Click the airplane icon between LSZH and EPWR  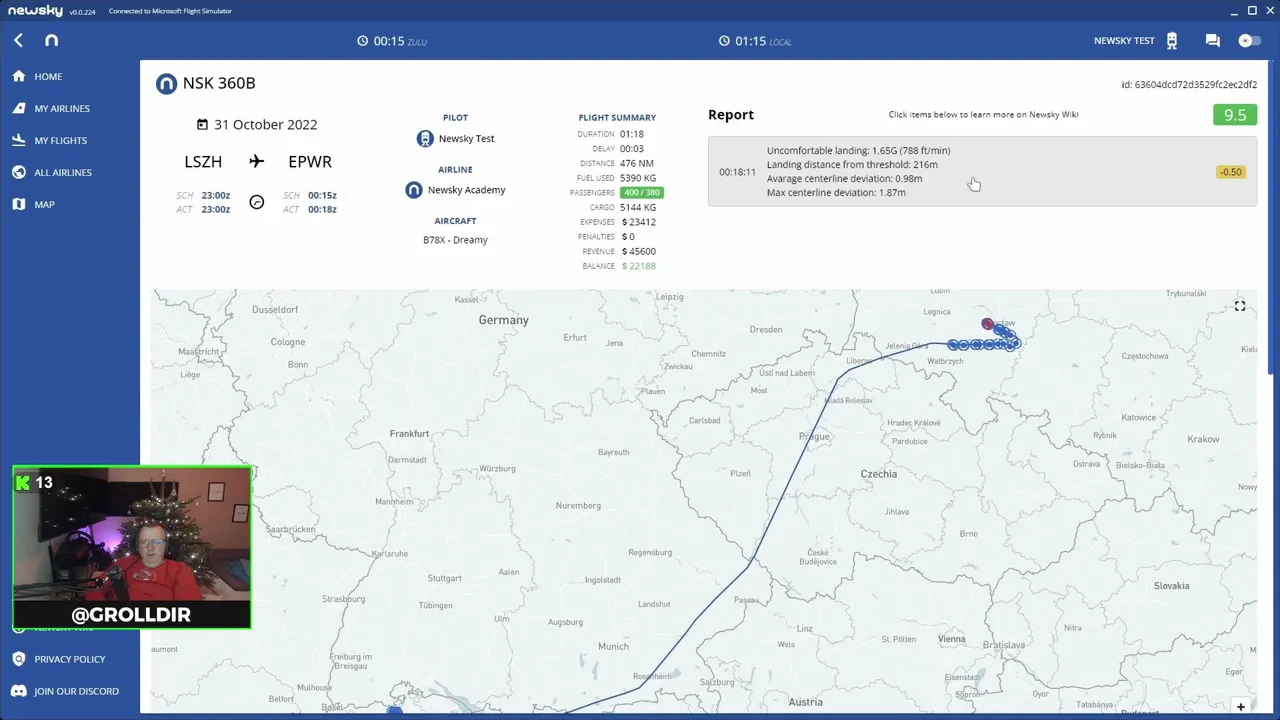tap(257, 161)
